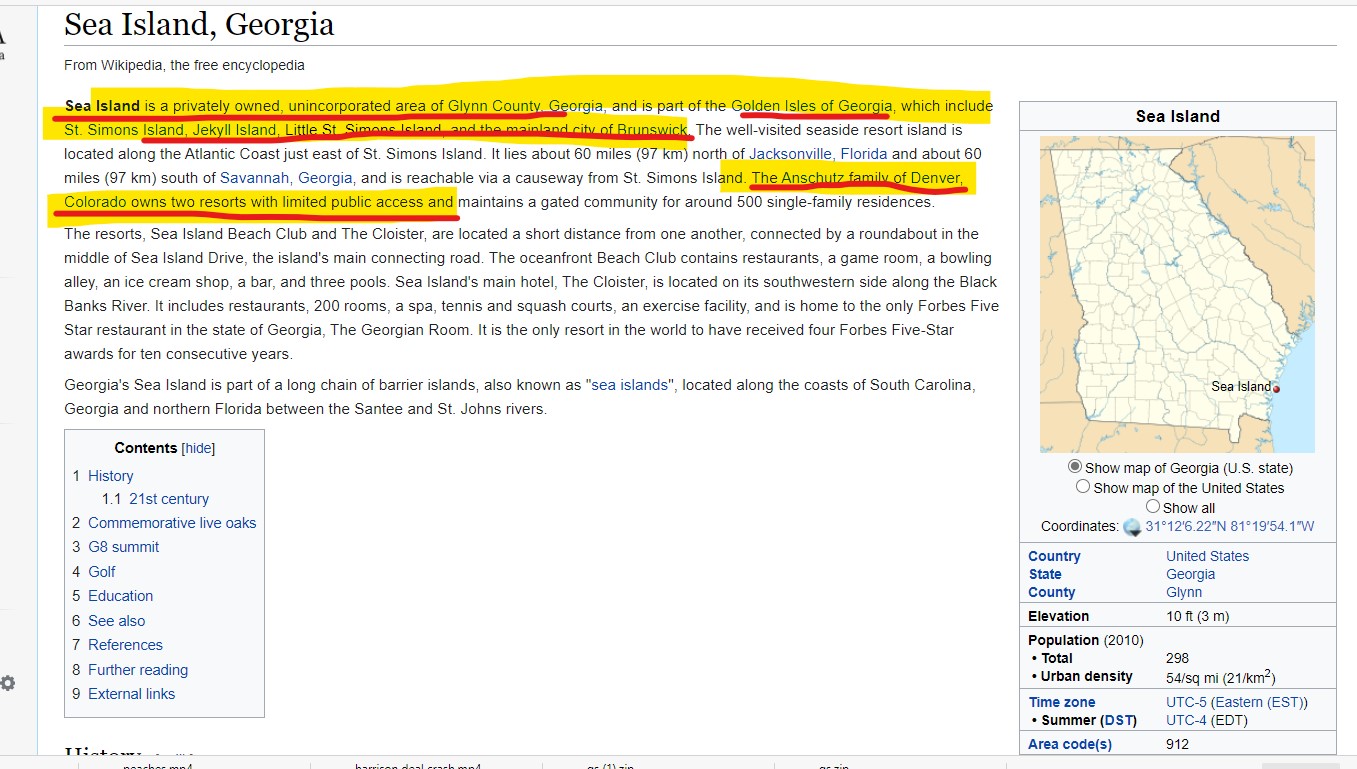1357x769 pixels.
Task: Hide the Contents table
Action: click(198, 448)
